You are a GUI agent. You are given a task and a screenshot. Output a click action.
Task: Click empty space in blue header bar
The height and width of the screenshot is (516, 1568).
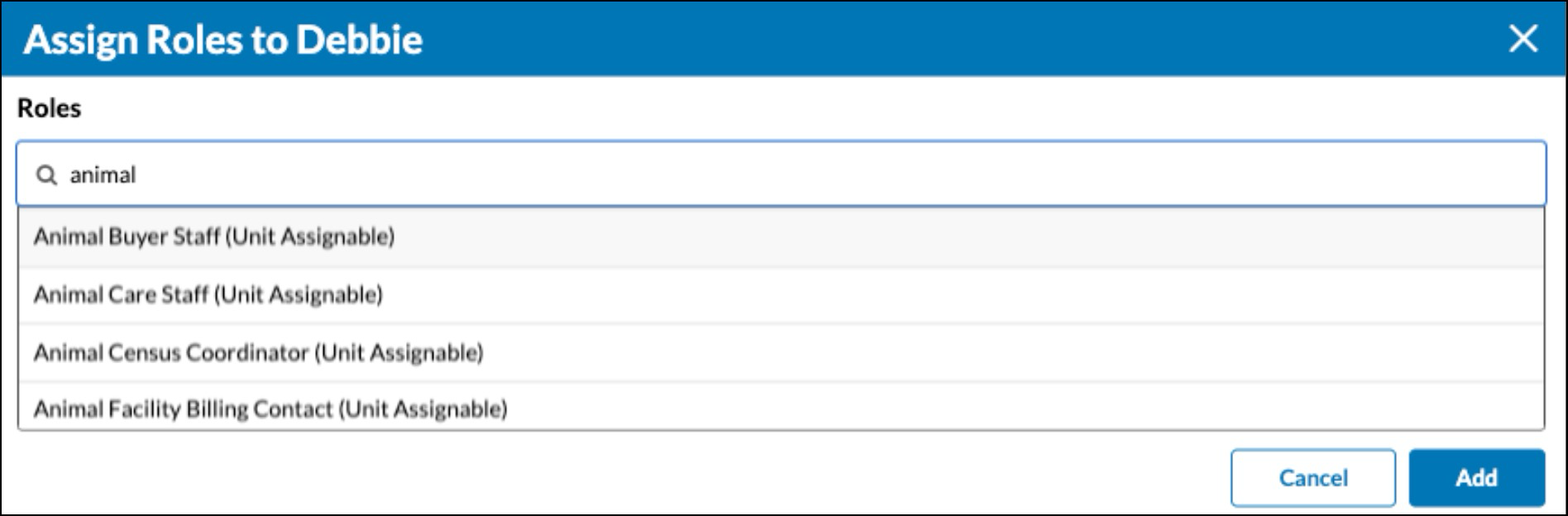pos(959,39)
